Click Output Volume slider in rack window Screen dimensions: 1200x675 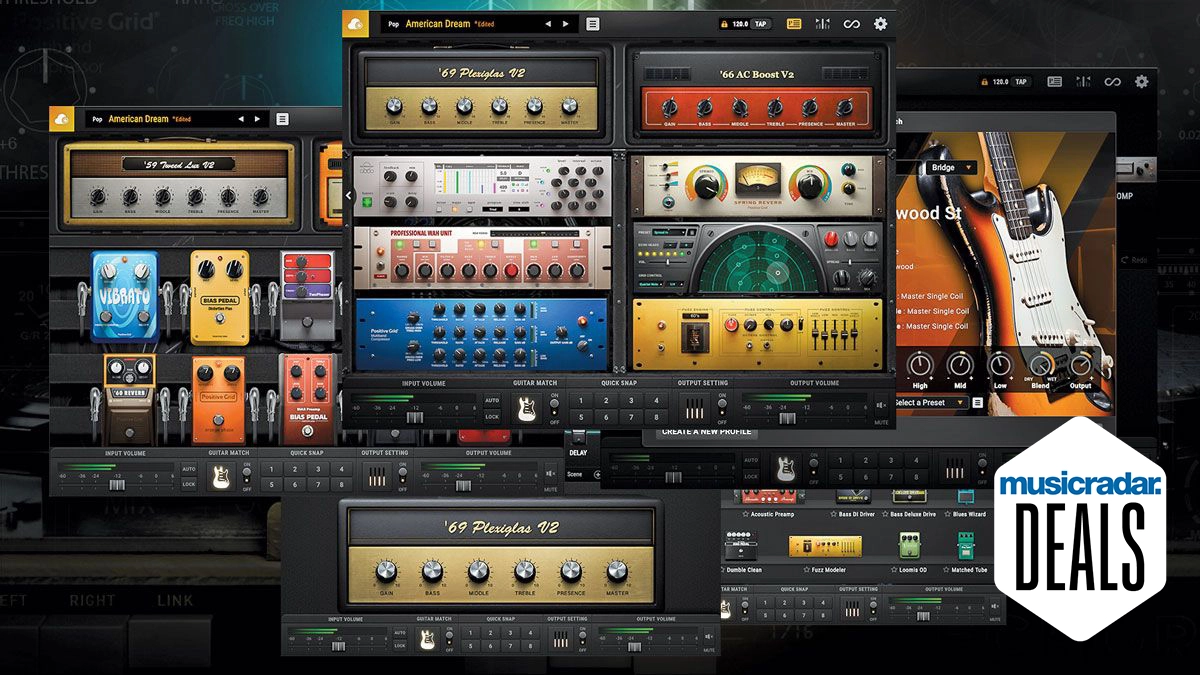pyautogui.click(x=786, y=416)
